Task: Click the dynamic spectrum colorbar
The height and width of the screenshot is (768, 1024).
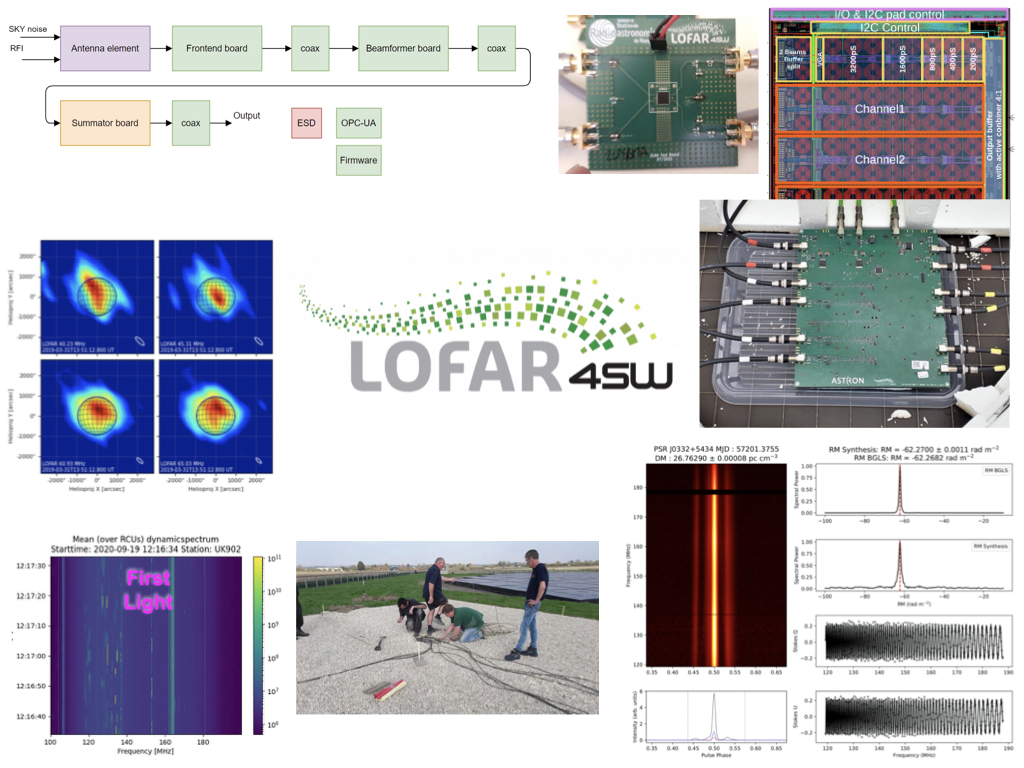Action: tap(258, 646)
